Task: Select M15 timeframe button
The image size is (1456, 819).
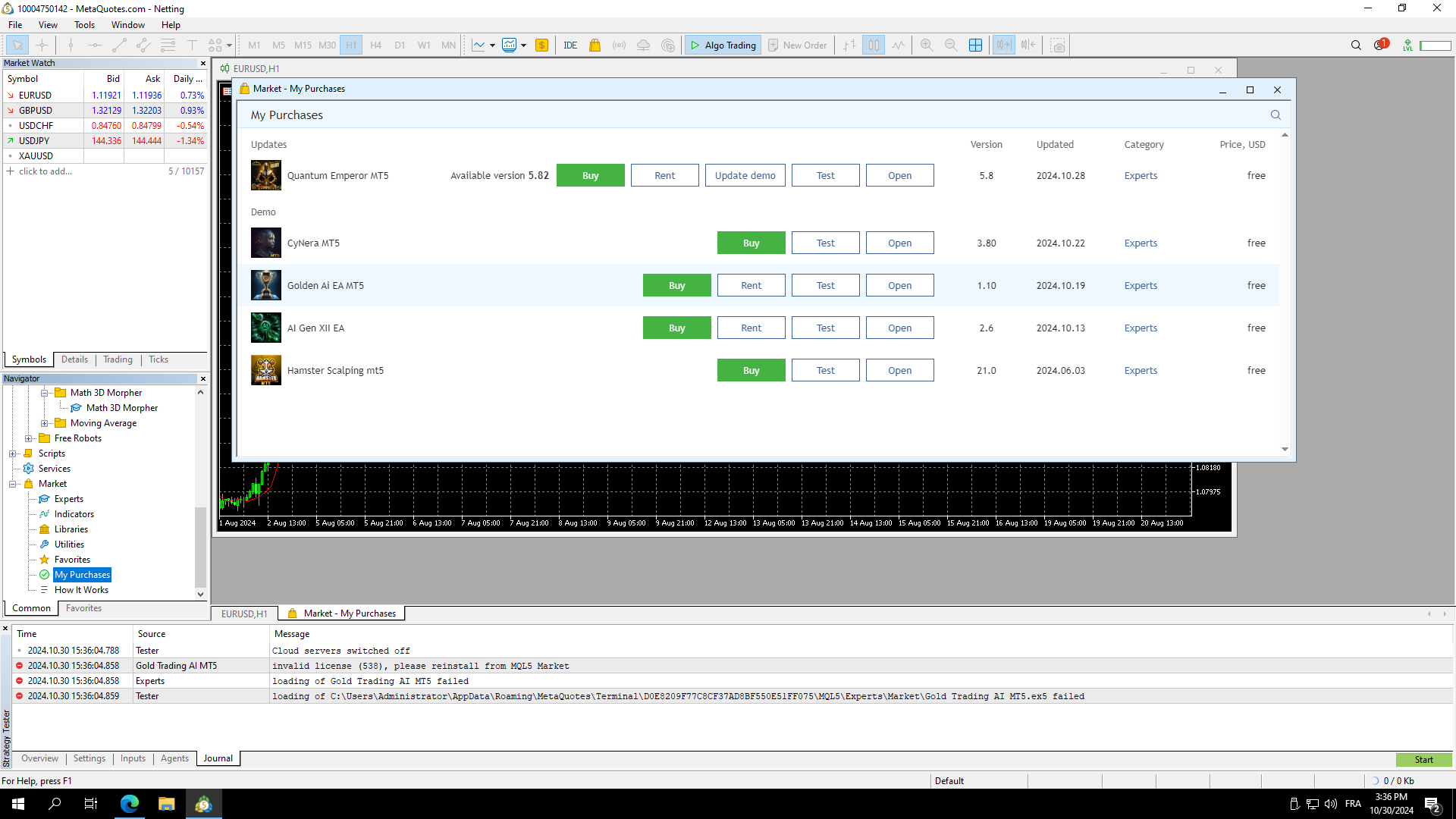Action: 303,45
